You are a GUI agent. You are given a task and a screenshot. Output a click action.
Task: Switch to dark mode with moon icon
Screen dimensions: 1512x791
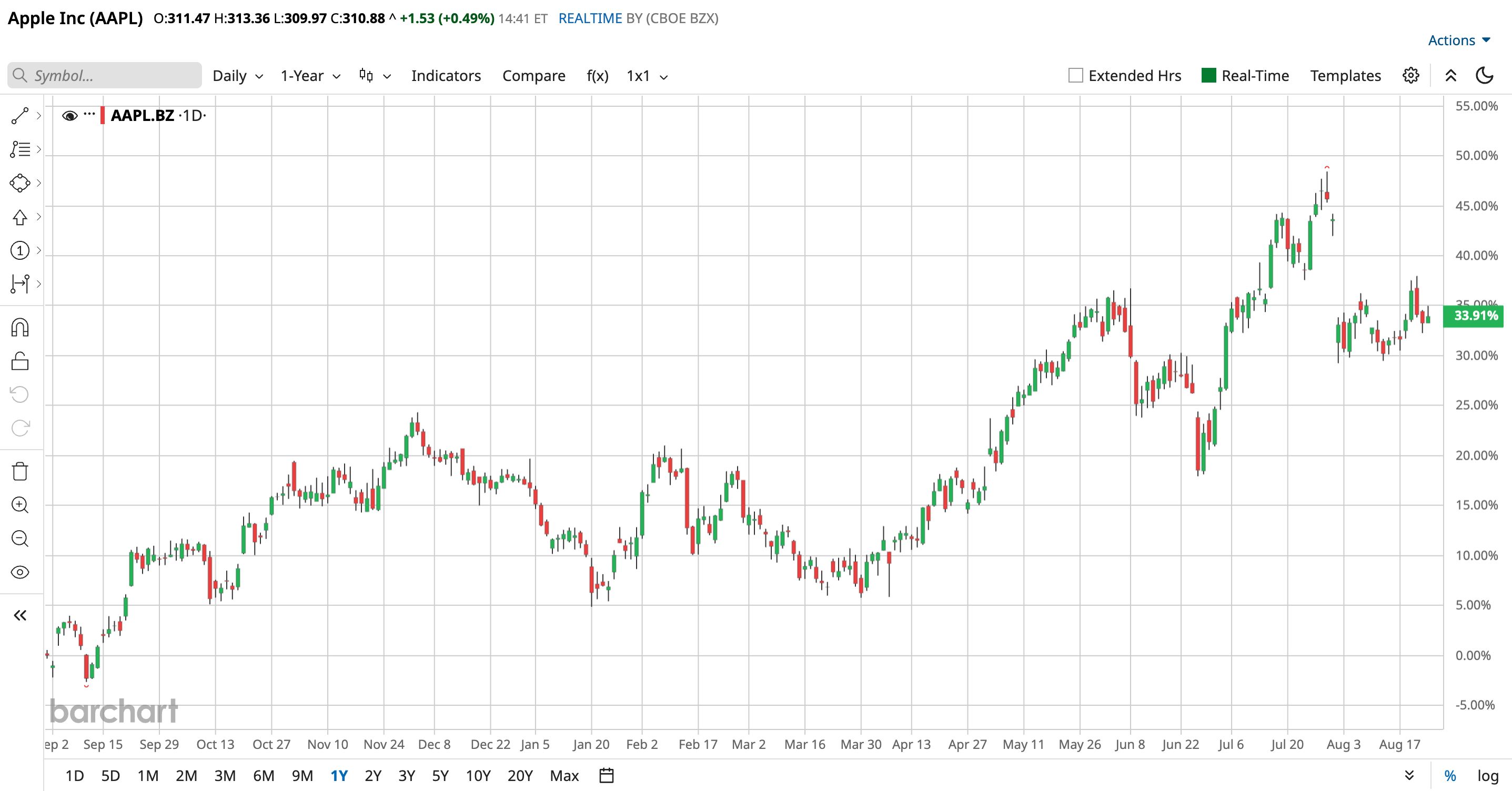pos(1485,76)
